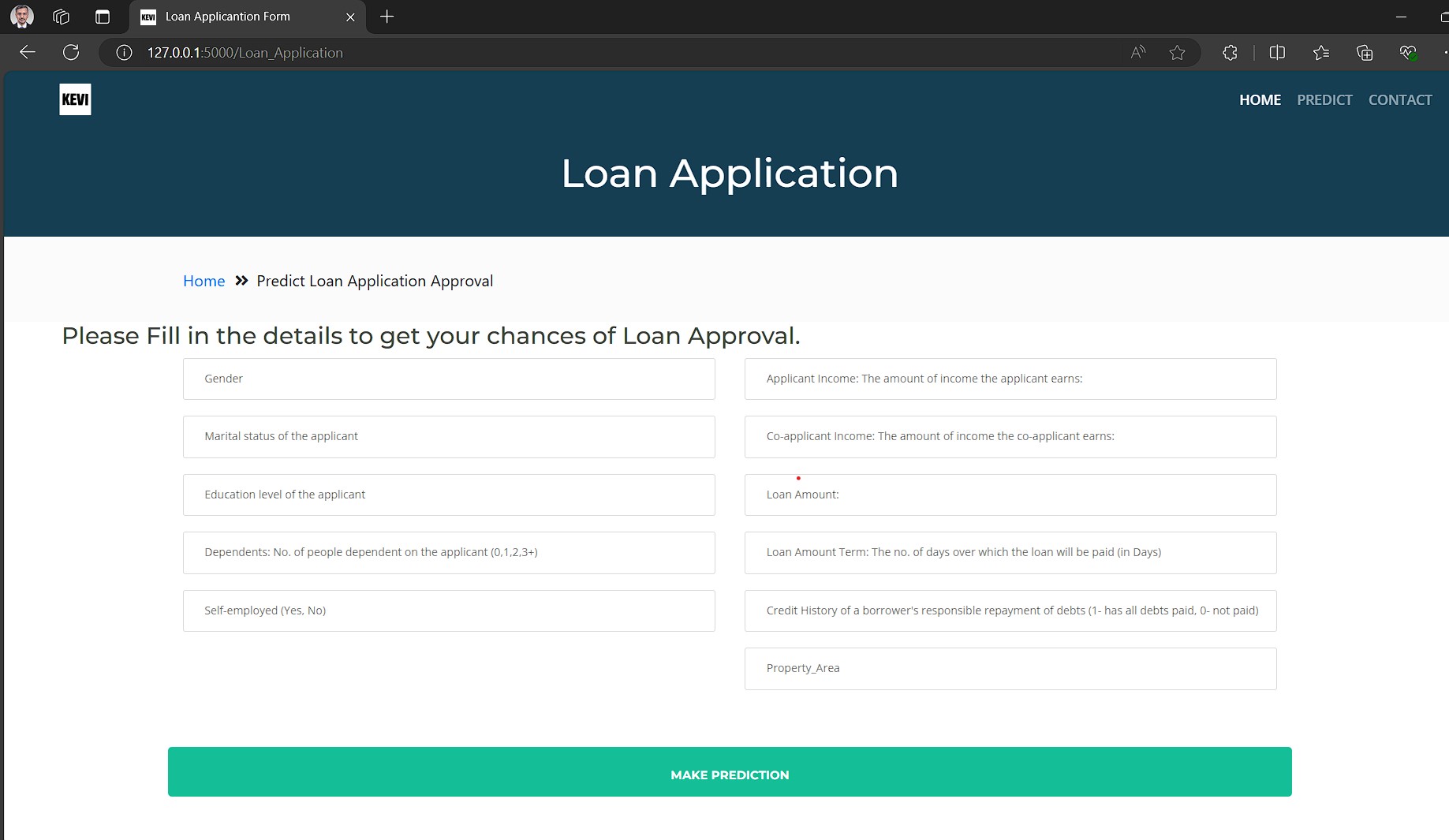Click the Home breadcrumb link

(204, 281)
